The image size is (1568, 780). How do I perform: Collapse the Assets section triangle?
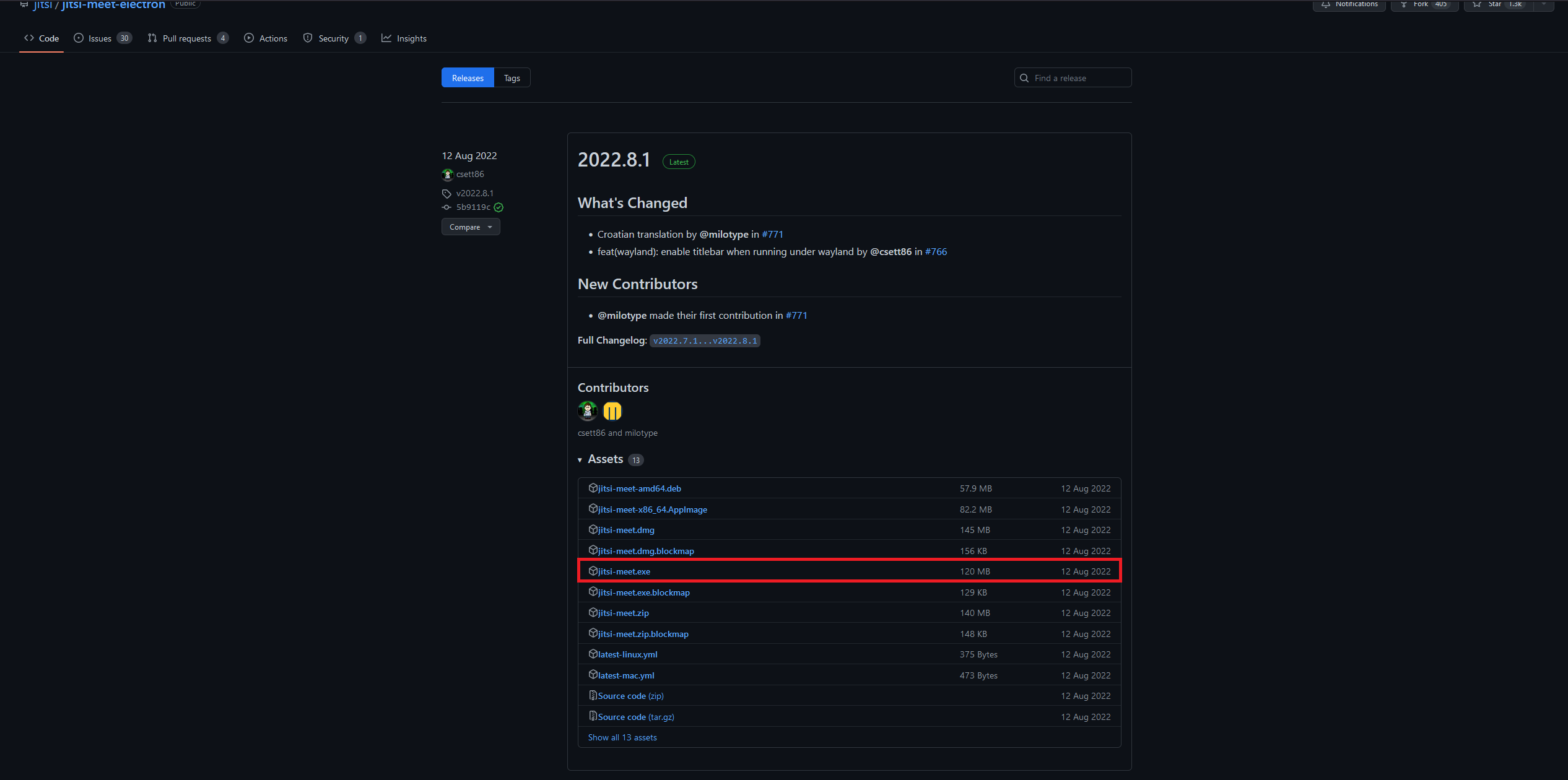click(x=580, y=460)
